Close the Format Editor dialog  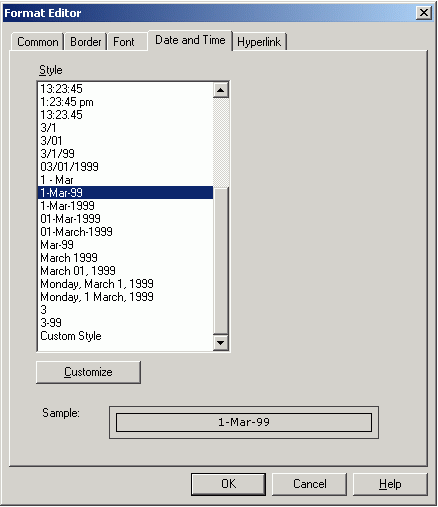pos(424,13)
